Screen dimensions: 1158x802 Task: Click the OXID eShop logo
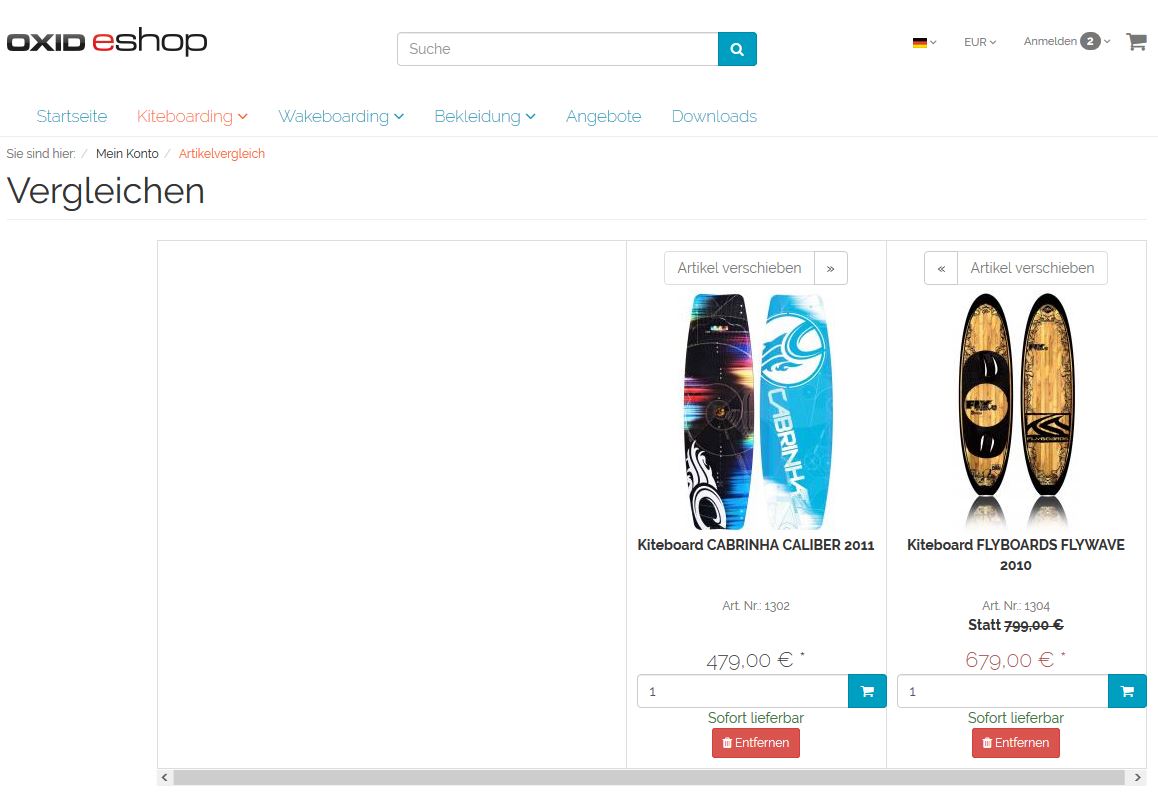107,41
